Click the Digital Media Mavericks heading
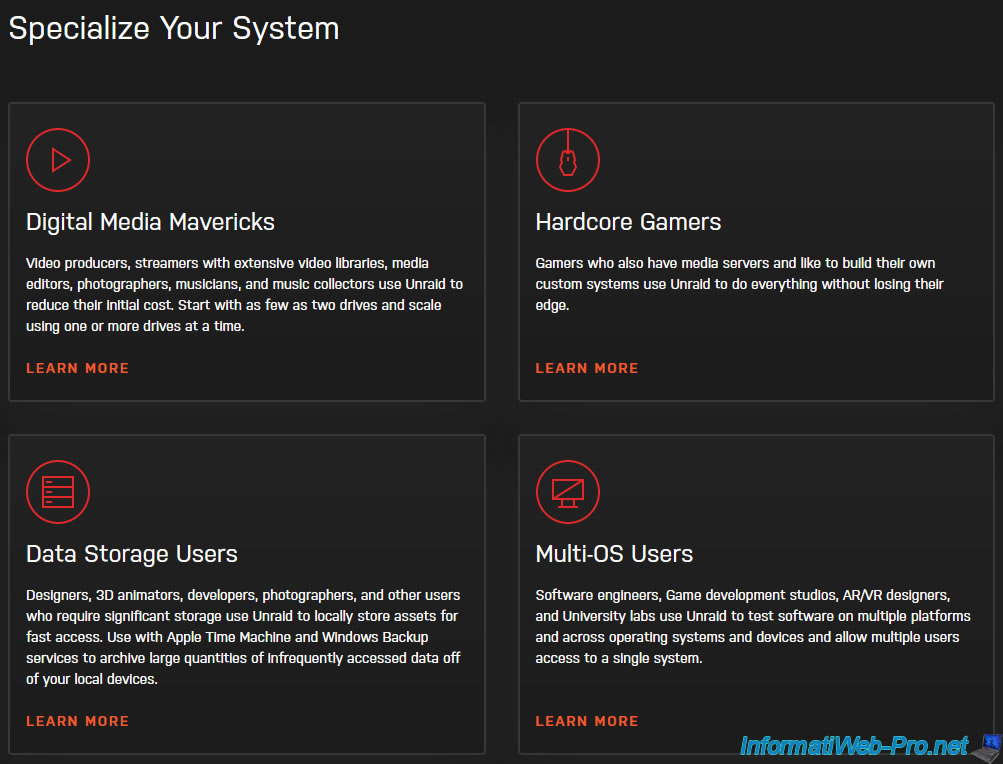This screenshot has width=1003, height=764. [x=150, y=222]
